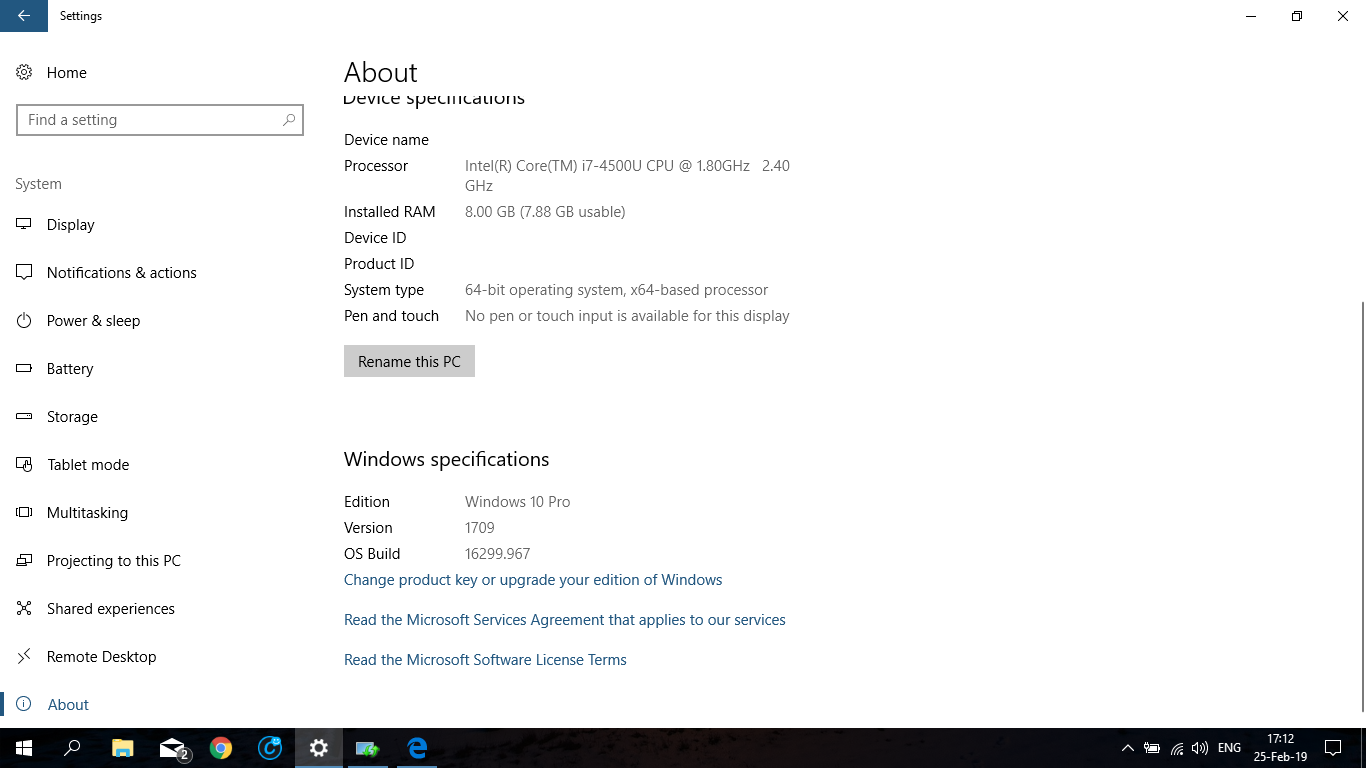The height and width of the screenshot is (768, 1366).
Task: Launch Google Chrome from taskbar
Action: pyautogui.click(x=221, y=748)
